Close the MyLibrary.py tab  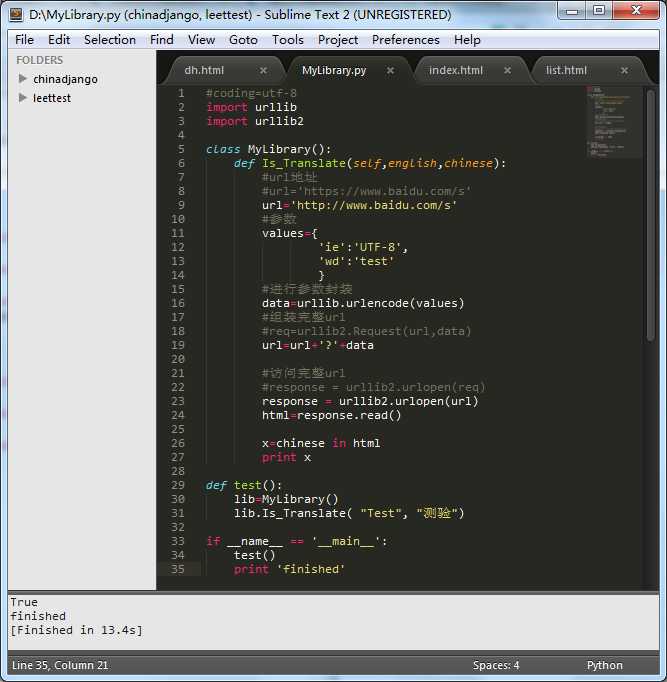tap(390, 70)
